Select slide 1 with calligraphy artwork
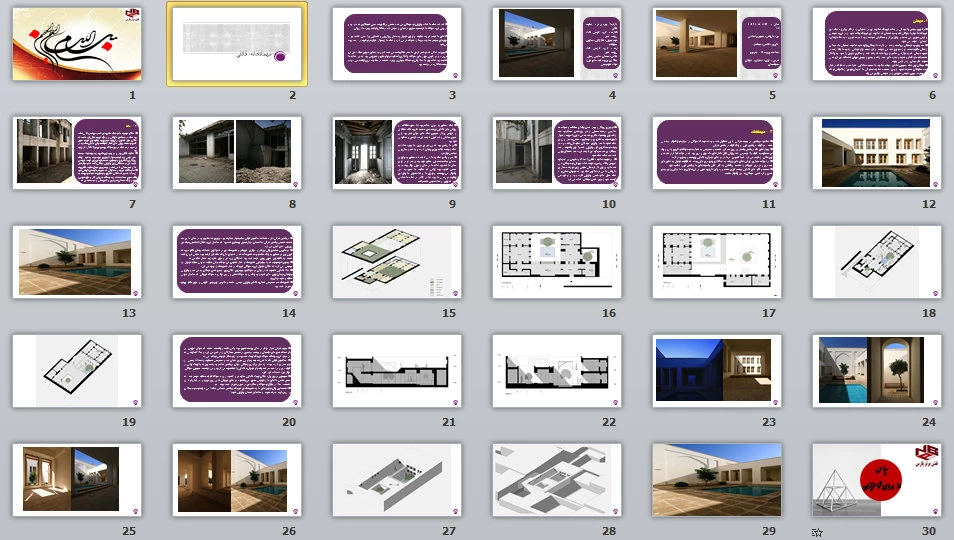 click(77, 44)
